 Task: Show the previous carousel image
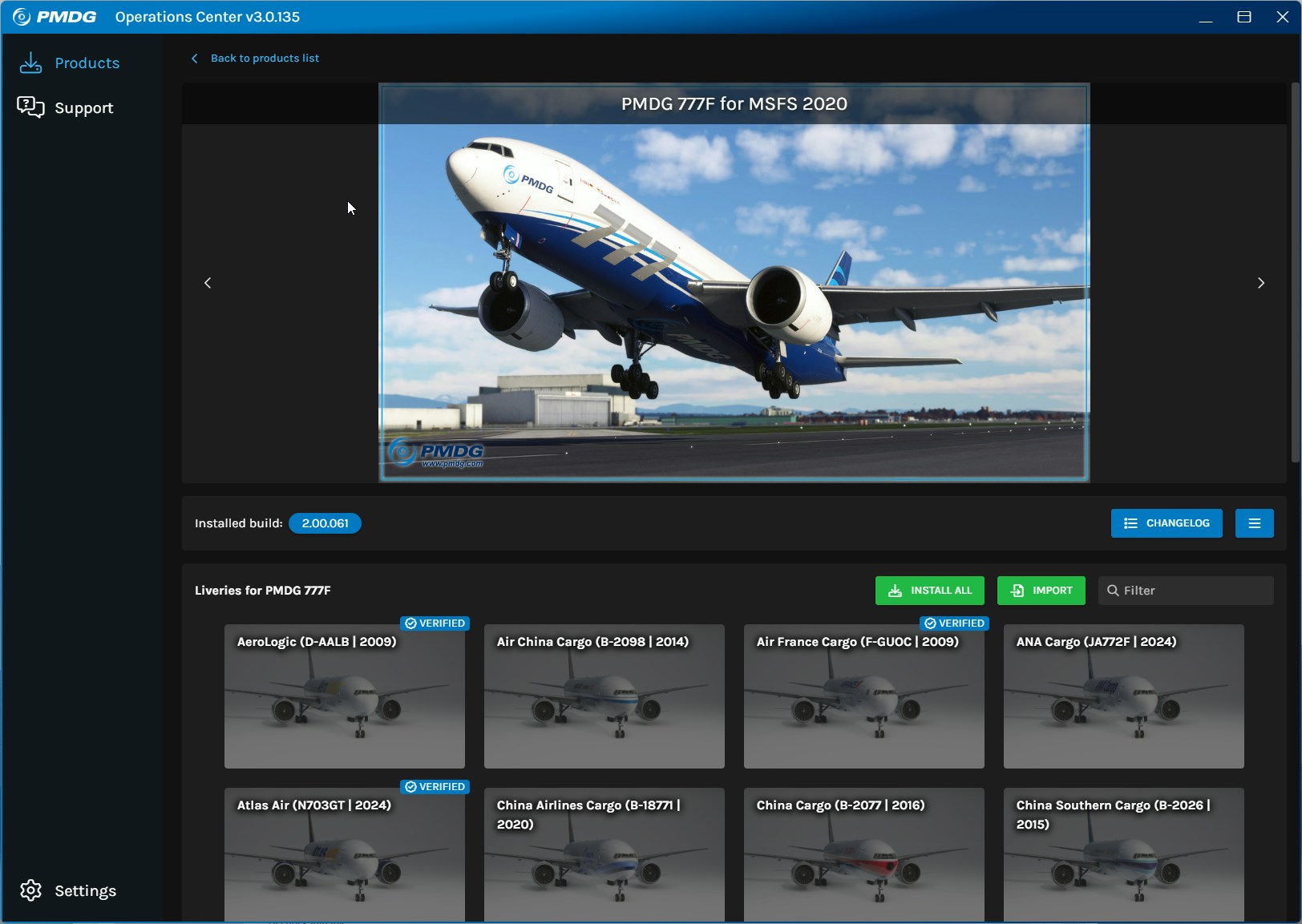(x=208, y=283)
